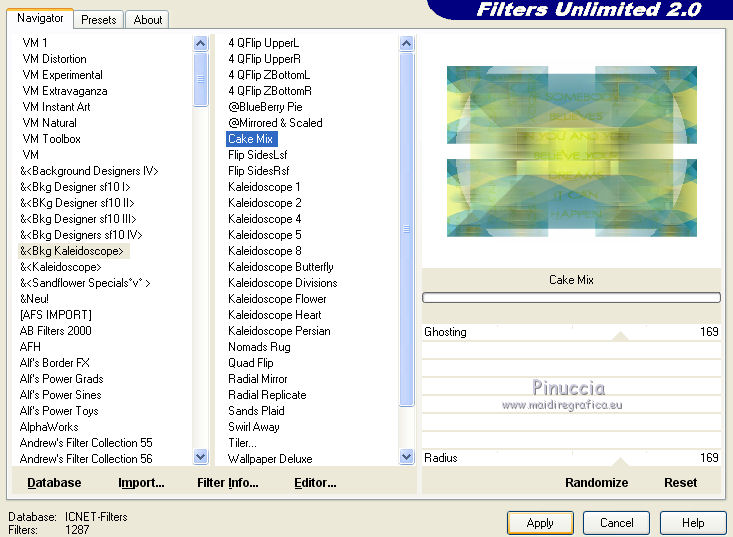Choose Wallpaper Deluxe filter

point(270,458)
